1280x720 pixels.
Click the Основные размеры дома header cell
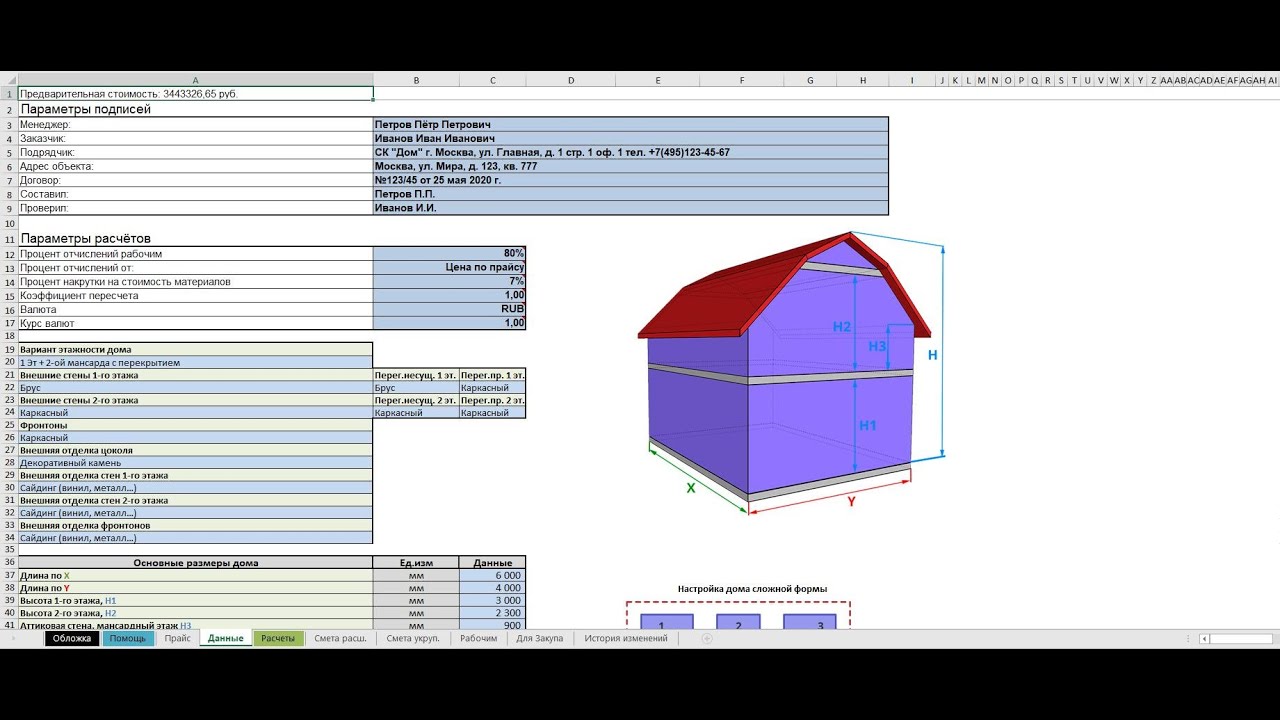[x=195, y=562]
